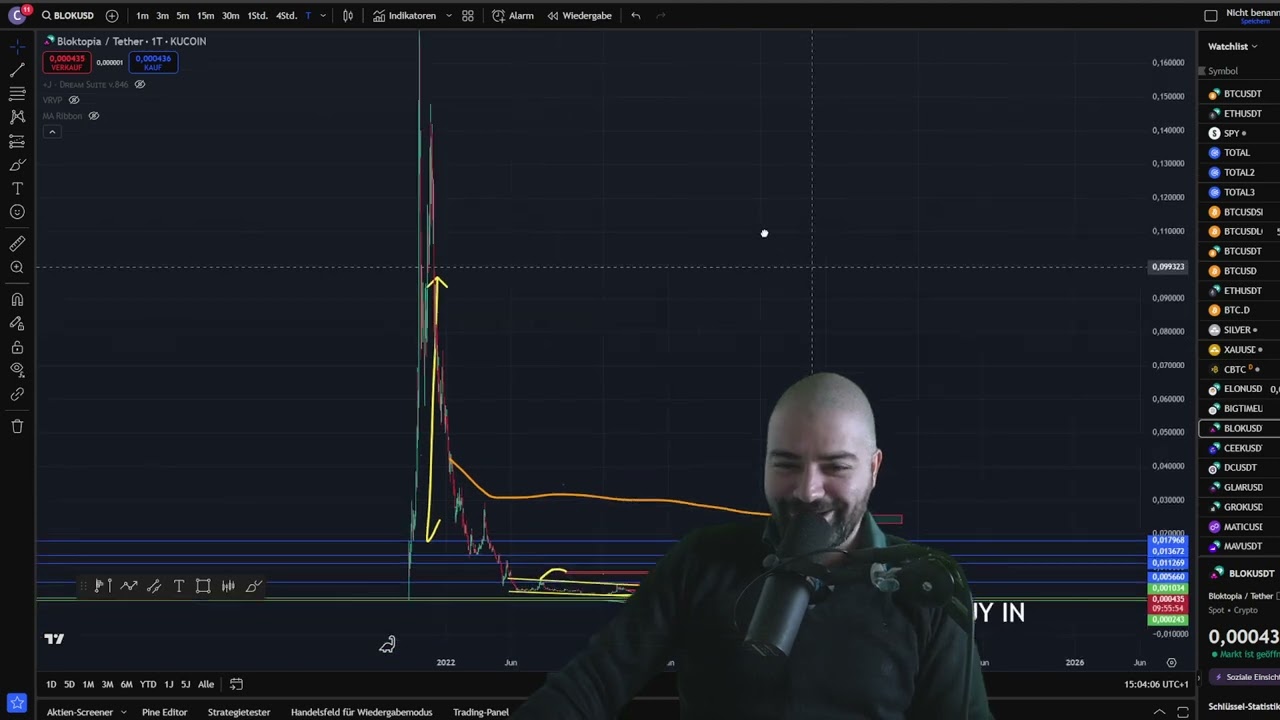This screenshot has height=720, width=1280.
Task: Select the 1m timeframe
Action: point(142,16)
